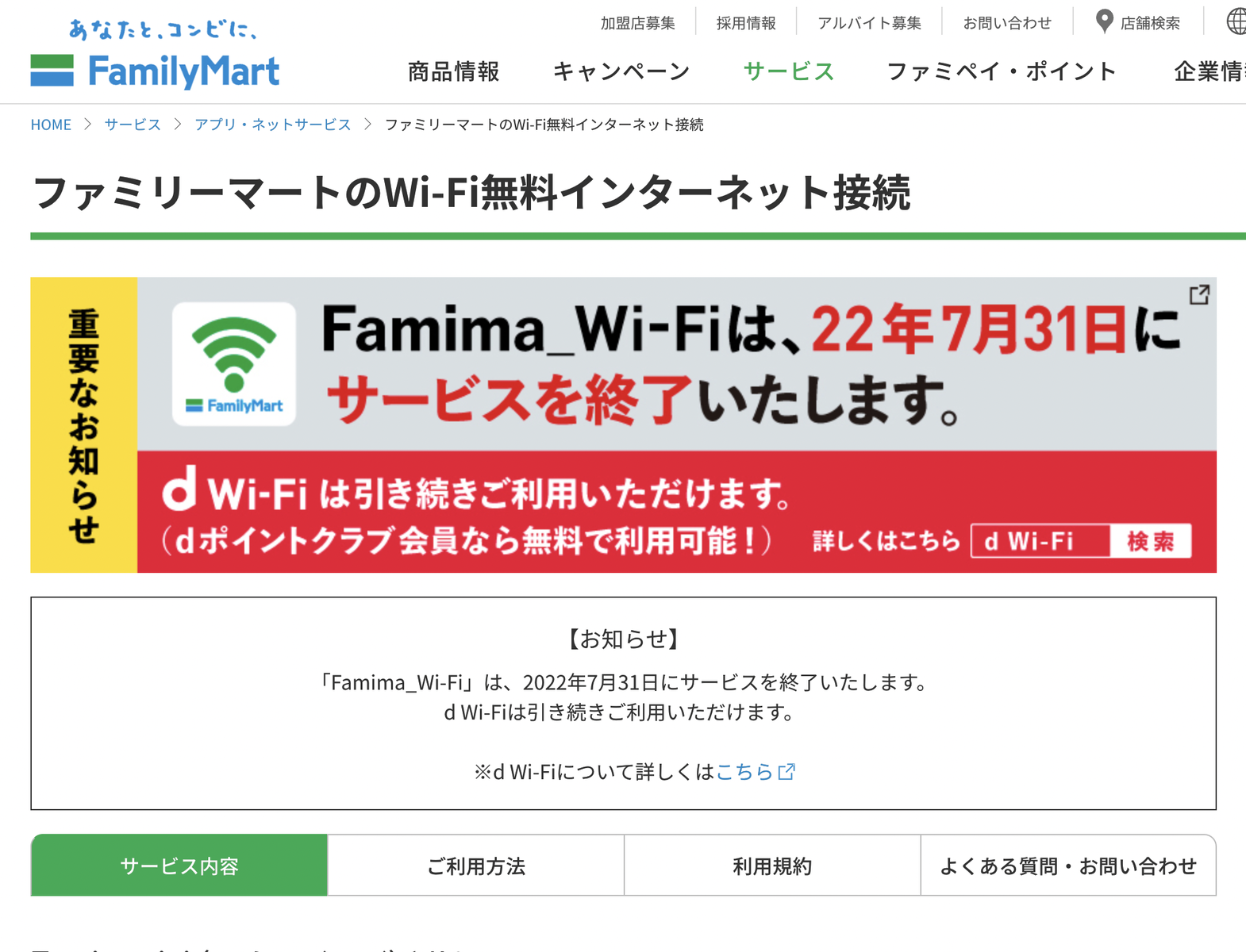1246x952 pixels.
Task: Open the キャンペーン menu
Action: click(621, 71)
